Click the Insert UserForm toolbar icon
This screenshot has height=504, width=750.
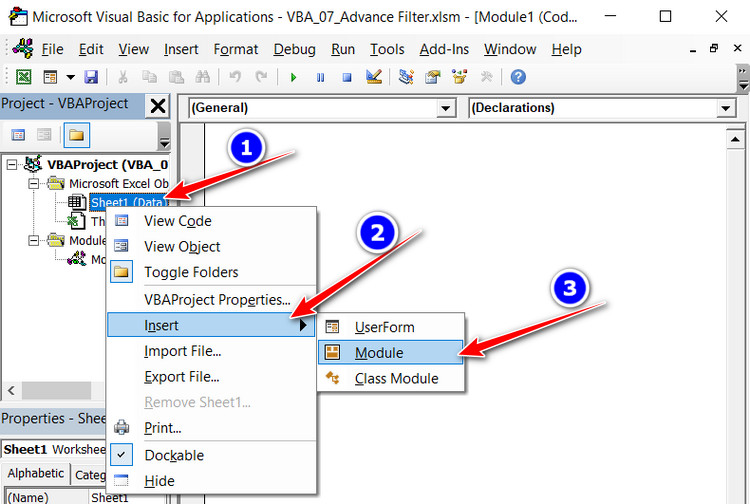pyautogui.click(x=50, y=77)
